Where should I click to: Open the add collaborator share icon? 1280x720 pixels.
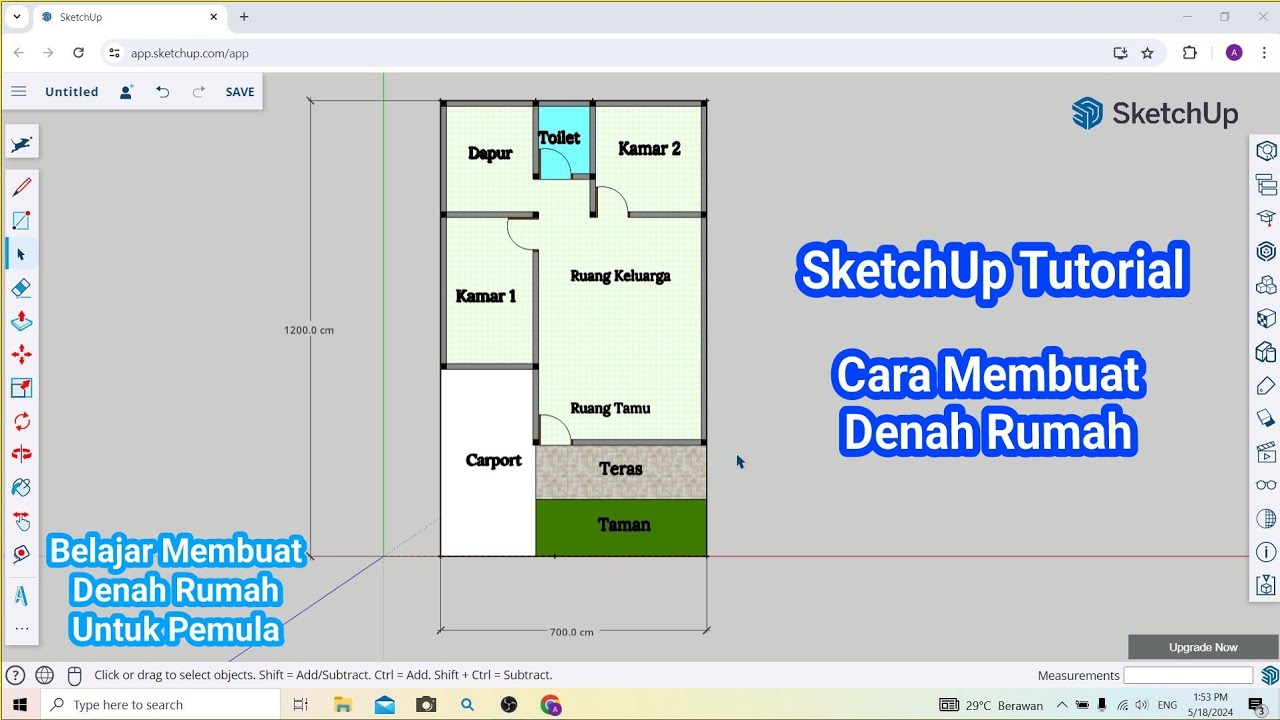[x=127, y=92]
